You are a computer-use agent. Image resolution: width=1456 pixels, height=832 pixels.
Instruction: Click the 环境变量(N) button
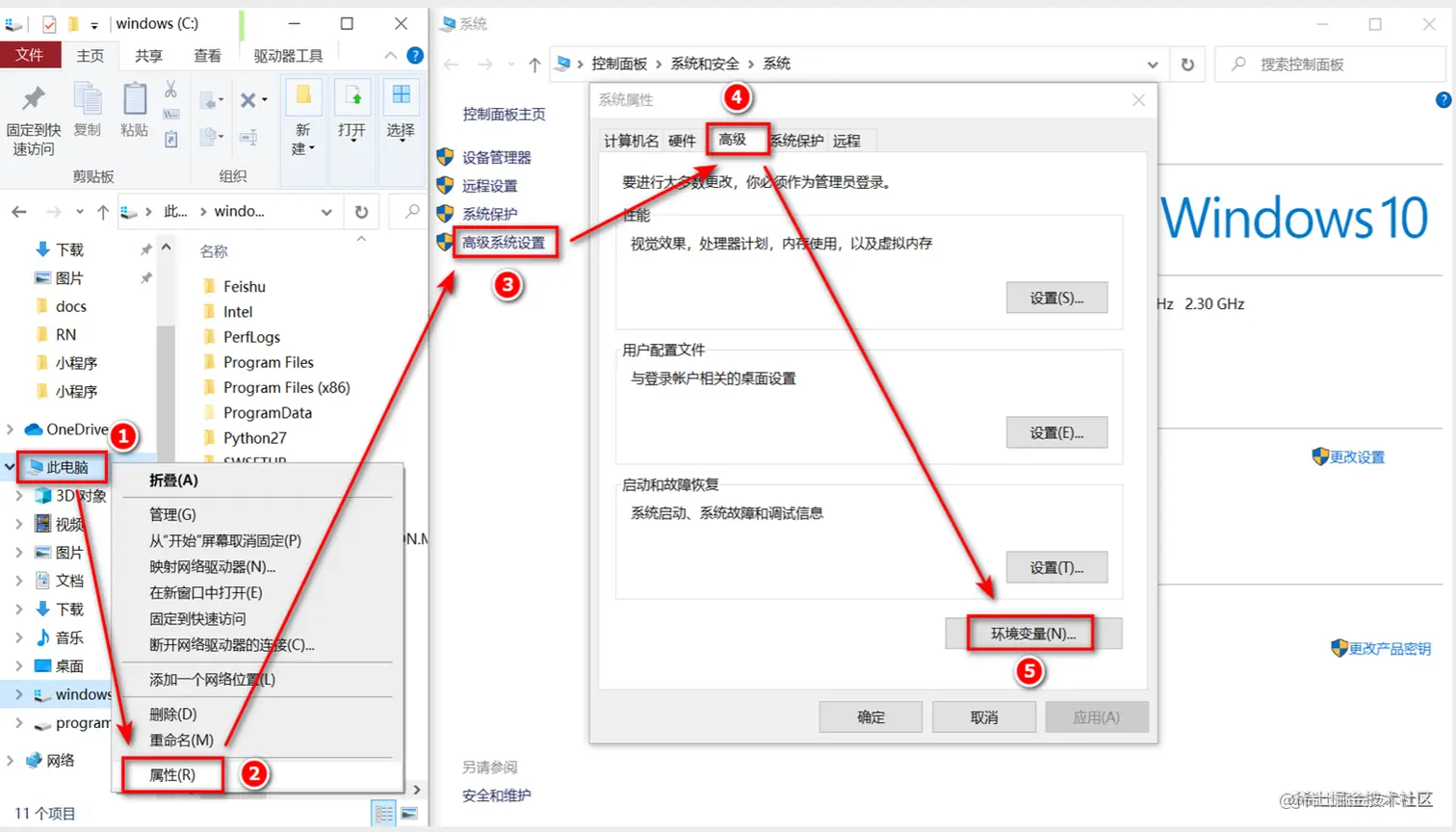(x=1030, y=633)
